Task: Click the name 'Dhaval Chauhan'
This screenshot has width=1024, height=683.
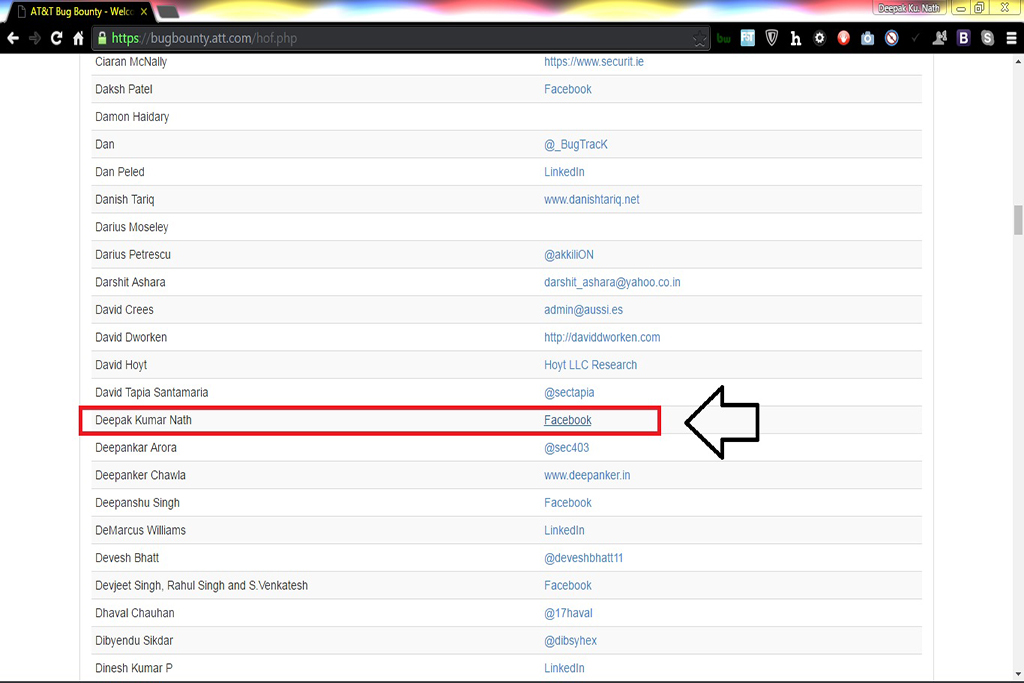Action: (x=135, y=613)
